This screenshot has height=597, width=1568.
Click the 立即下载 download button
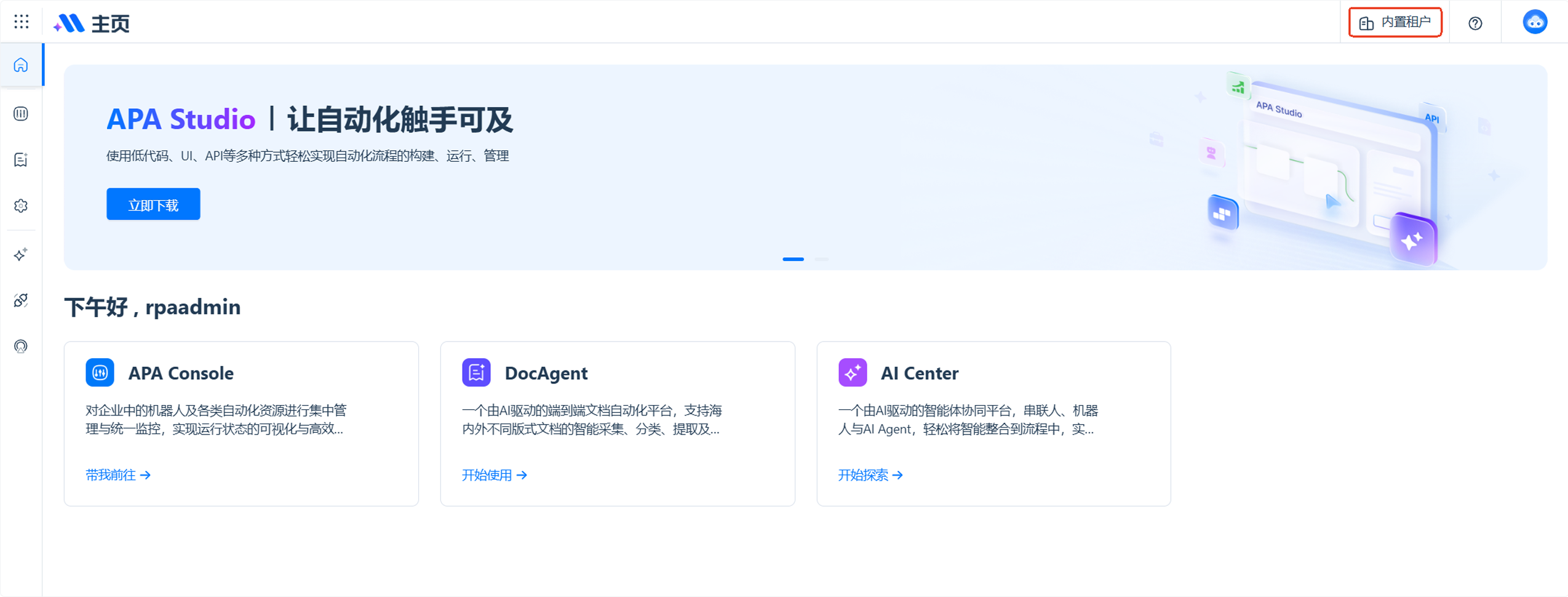coord(153,204)
